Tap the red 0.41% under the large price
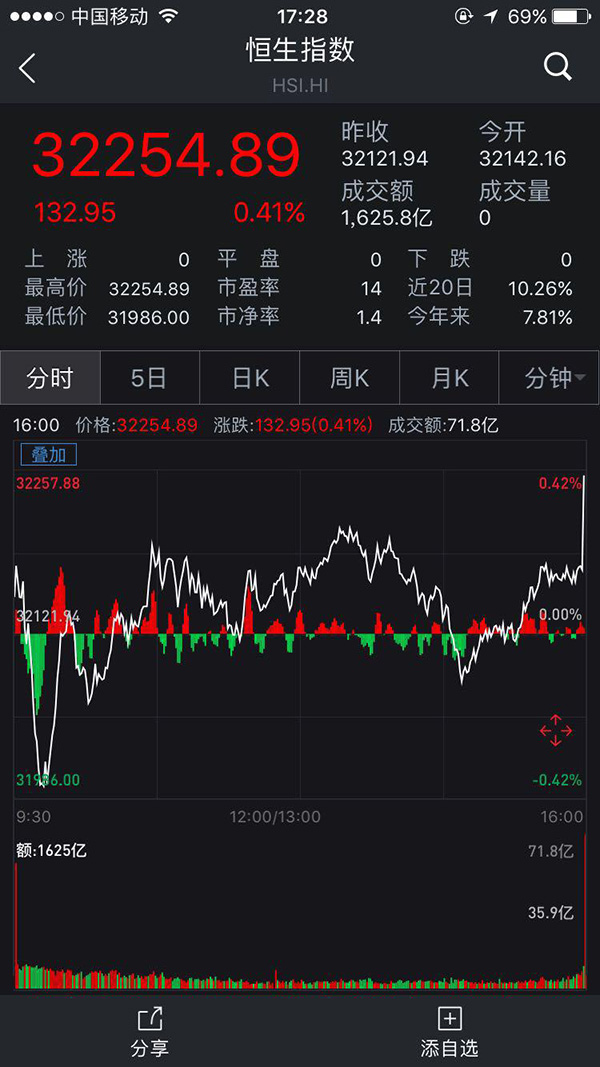The height and width of the screenshot is (1067, 600). coord(269,214)
